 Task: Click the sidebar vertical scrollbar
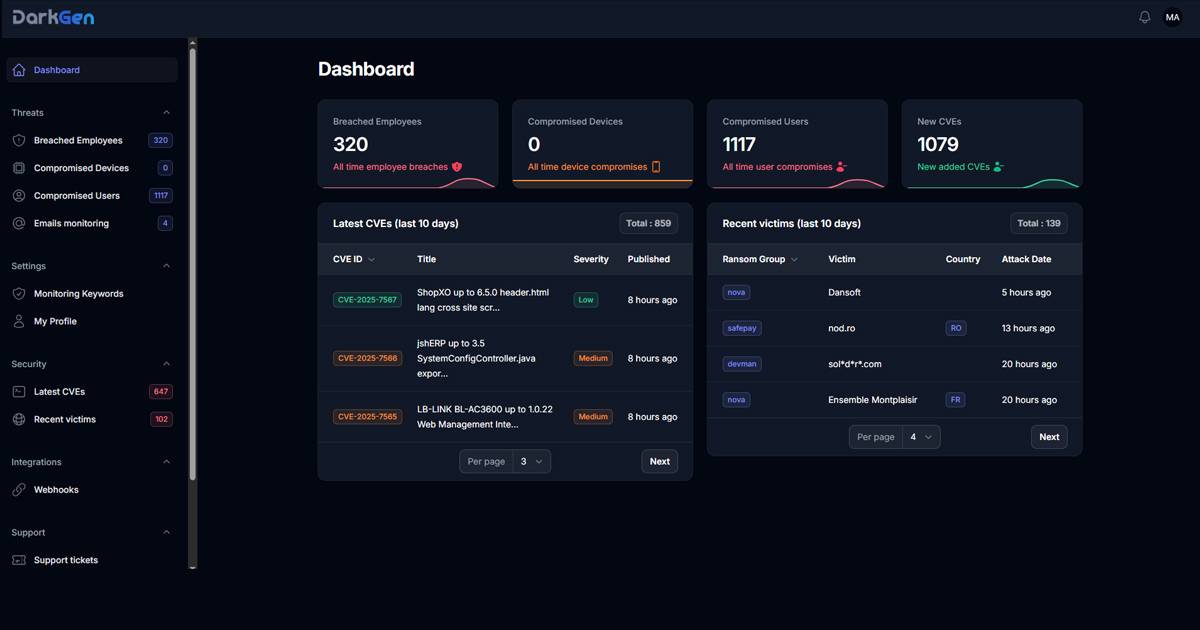(x=193, y=300)
